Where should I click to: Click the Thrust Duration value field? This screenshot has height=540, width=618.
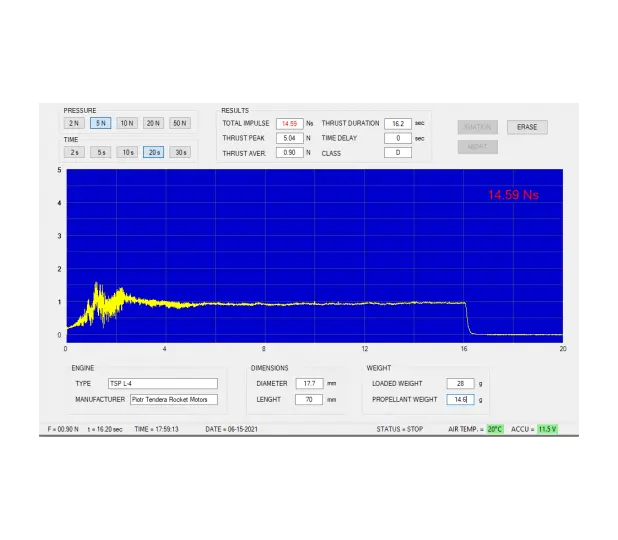[x=398, y=123]
